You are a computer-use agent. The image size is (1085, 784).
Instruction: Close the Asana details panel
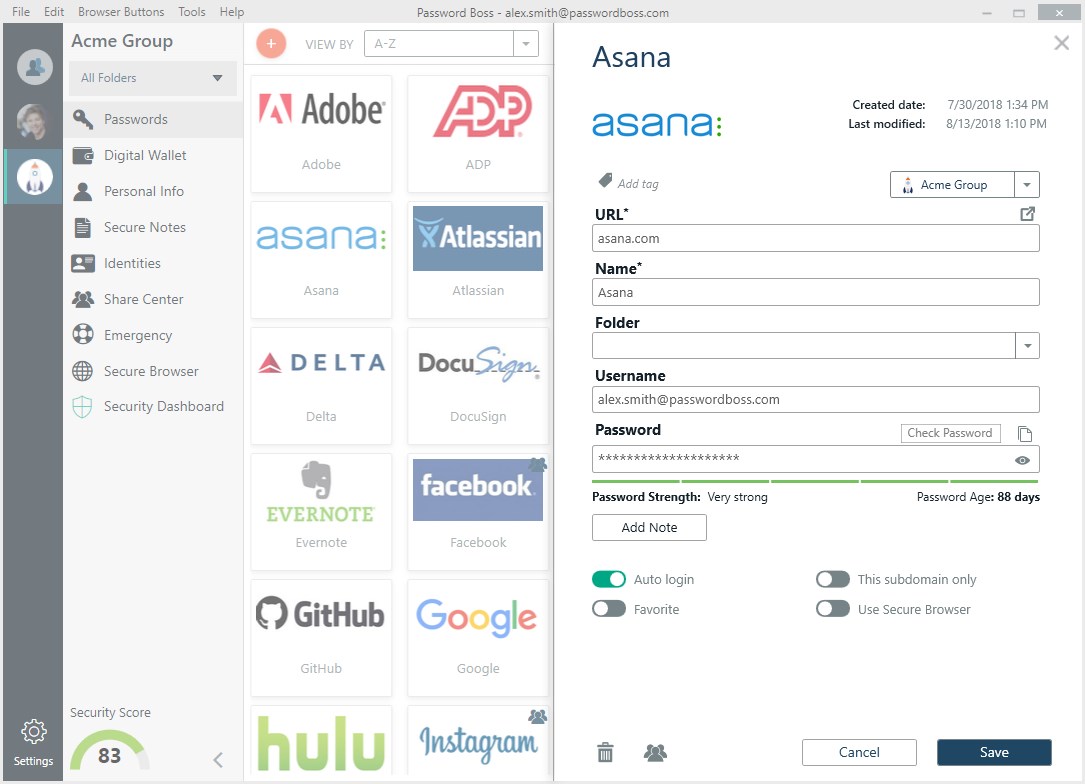point(1061,43)
